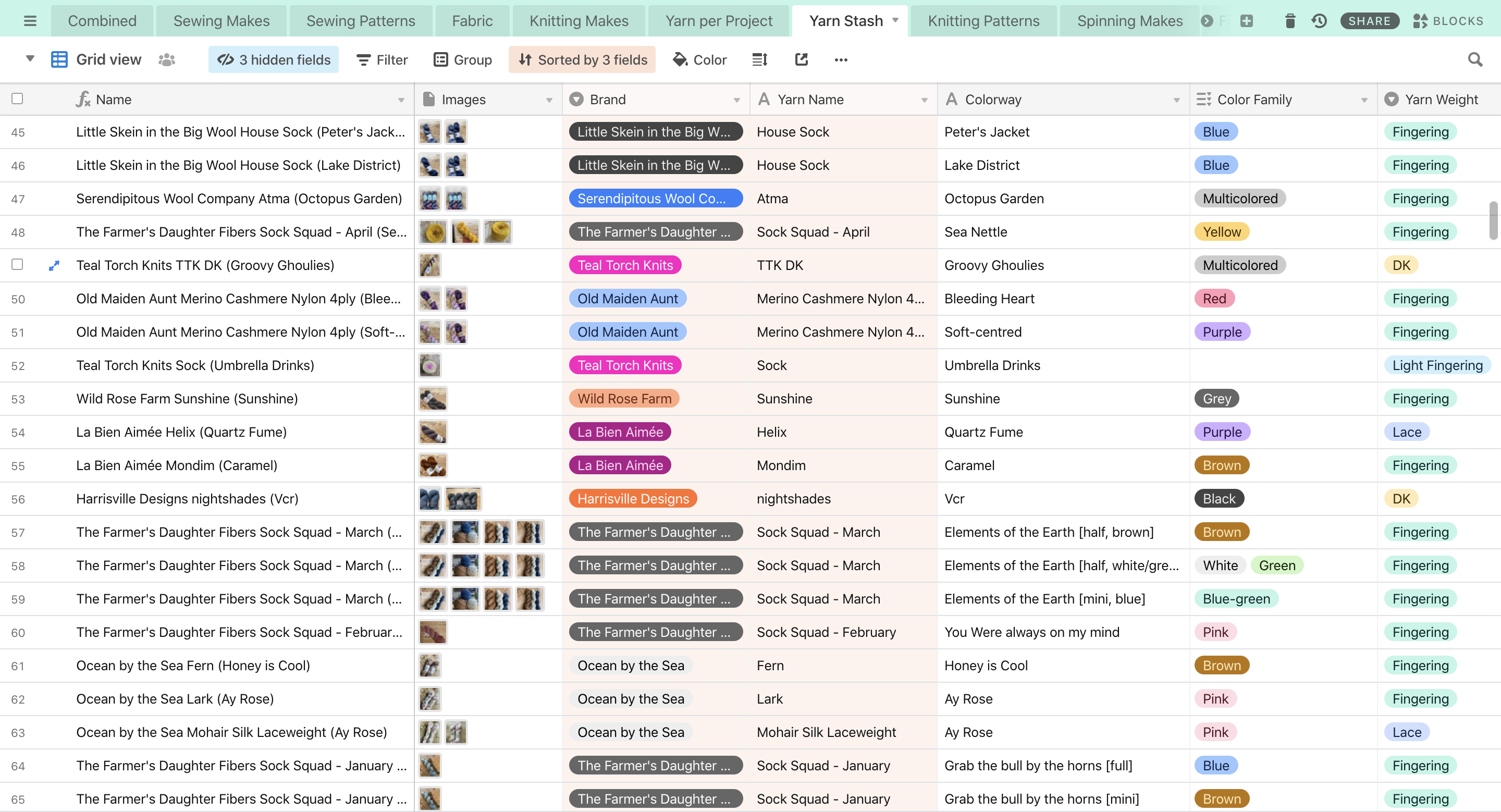
Task: Click the Name column formula icon
Action: [x=83, y=99]
